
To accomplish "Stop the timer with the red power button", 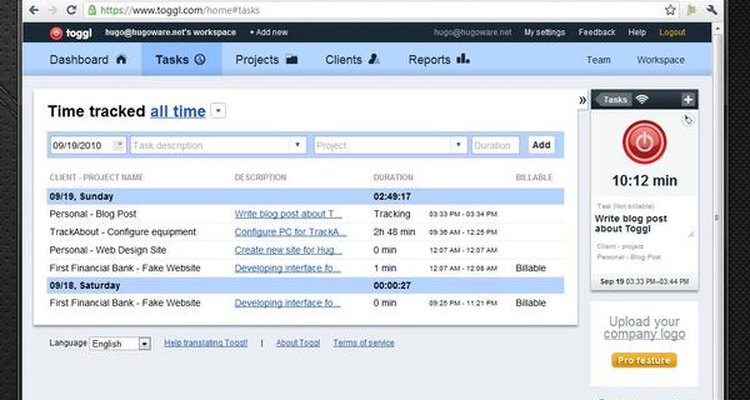I will [x=644, y=142].
